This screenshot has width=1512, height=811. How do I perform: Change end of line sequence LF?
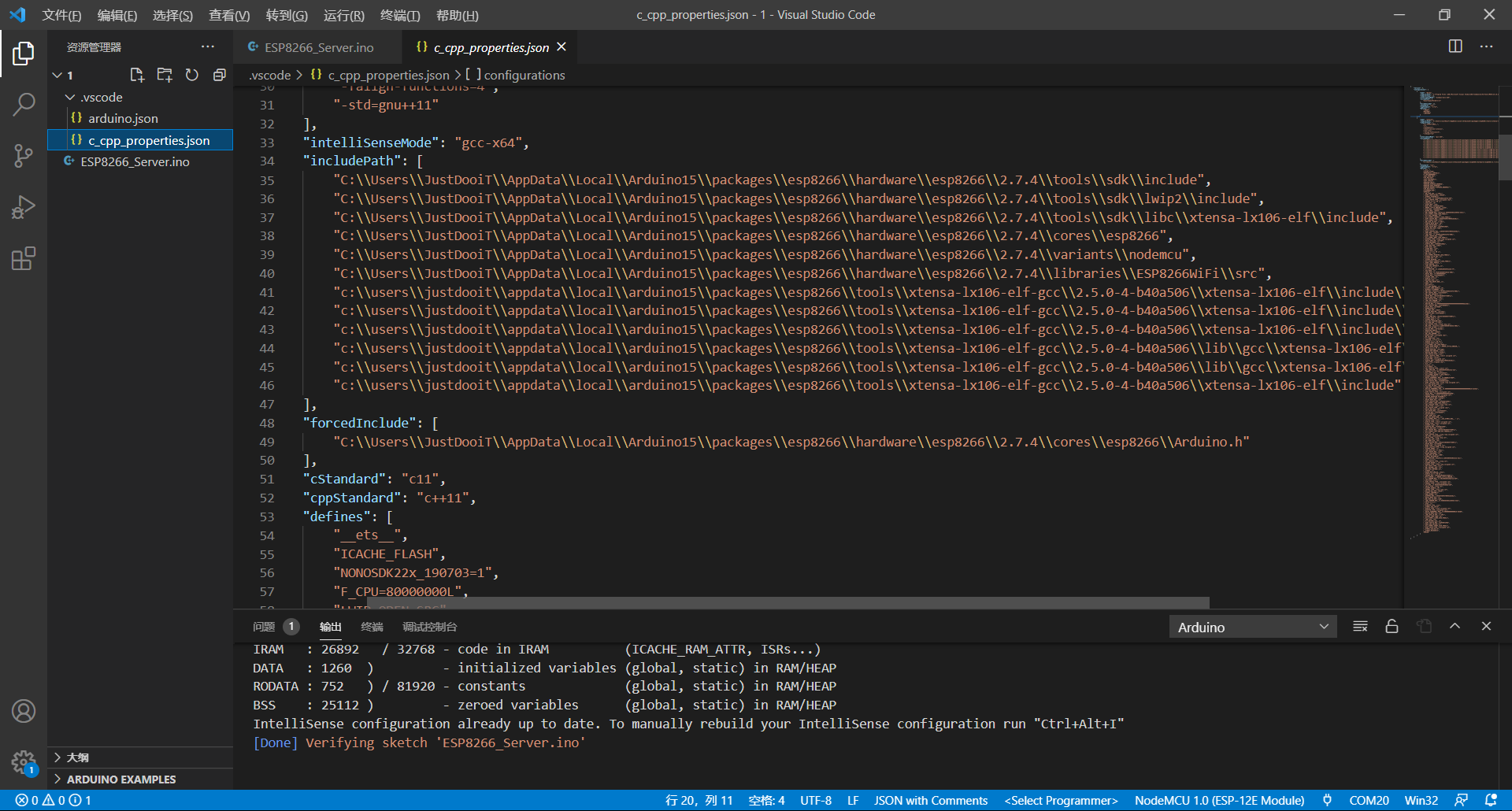pyautogui.click(x=853, y=800)
